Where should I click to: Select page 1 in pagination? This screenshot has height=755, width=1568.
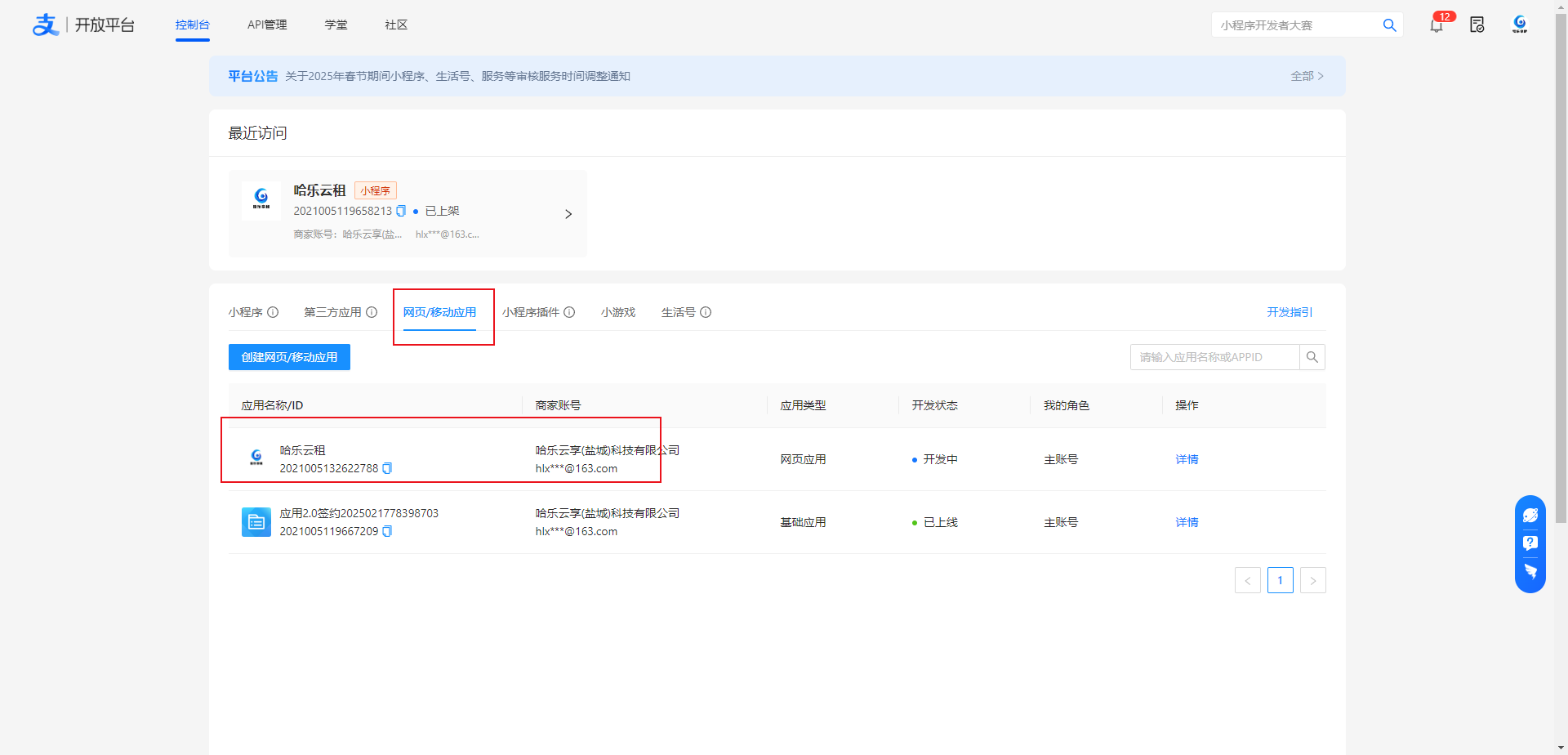point(1281,580)
